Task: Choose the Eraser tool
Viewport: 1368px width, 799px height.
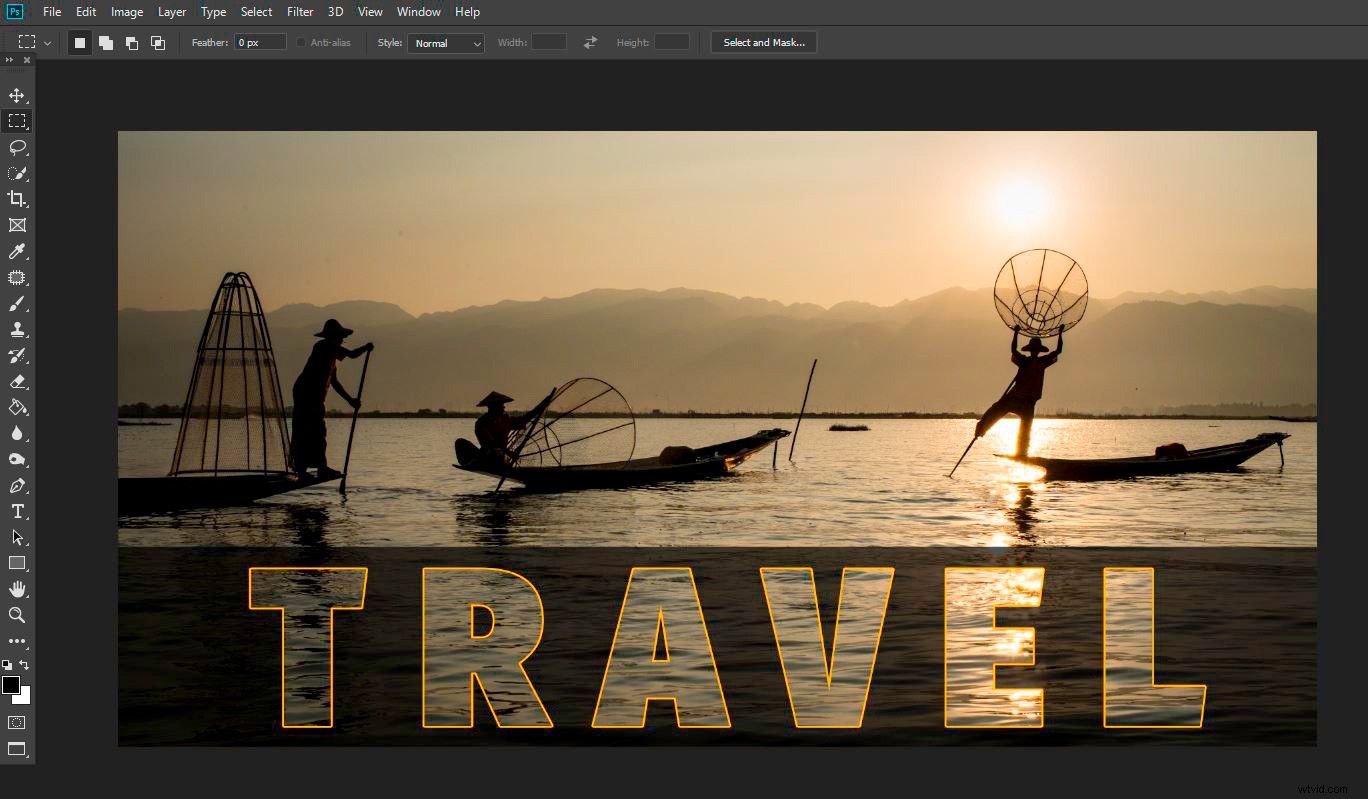Action: (x=17, y=380)
